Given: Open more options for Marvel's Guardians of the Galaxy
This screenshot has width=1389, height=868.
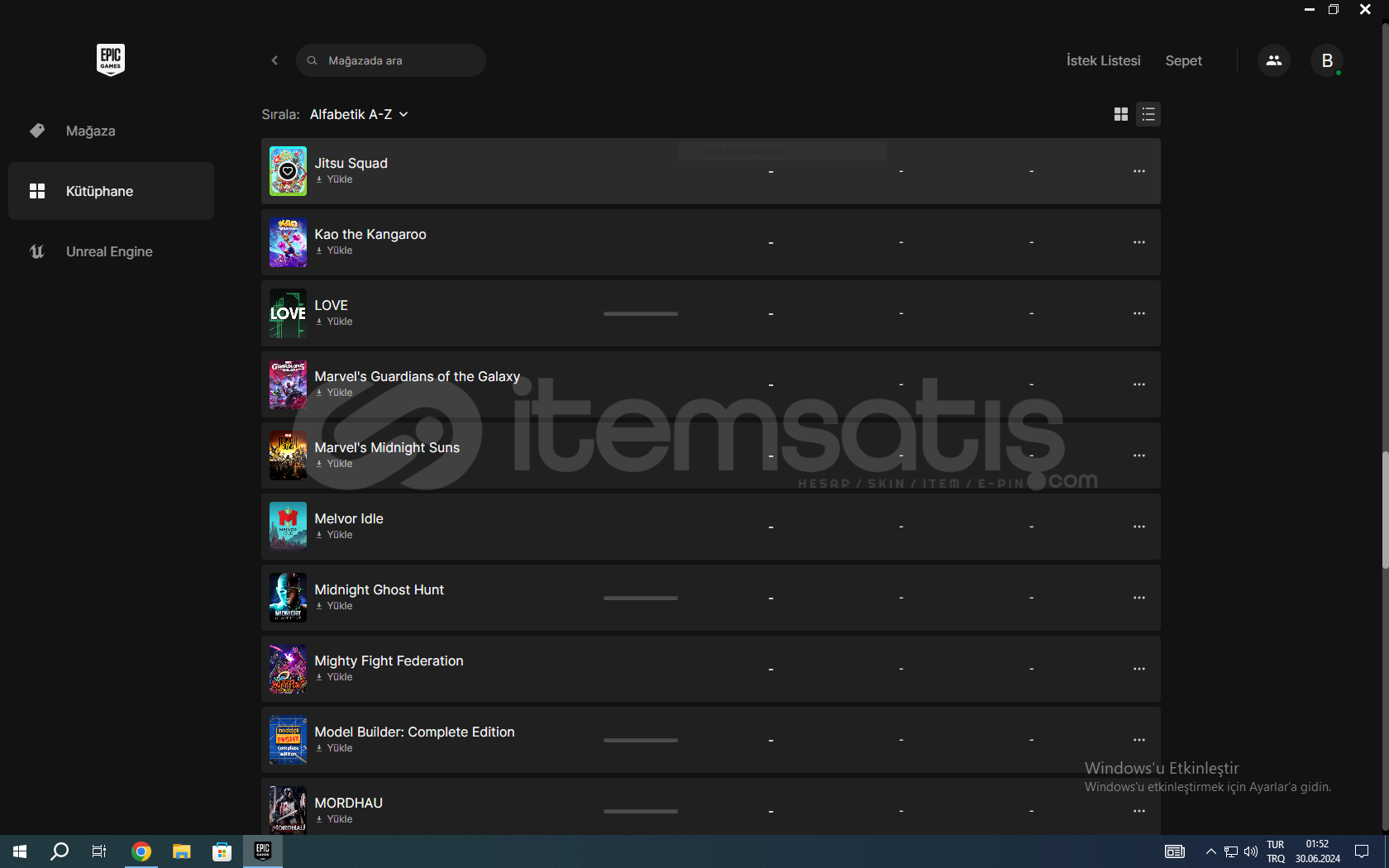Looking at the screenshot, I should click(x=1138, y=384).
